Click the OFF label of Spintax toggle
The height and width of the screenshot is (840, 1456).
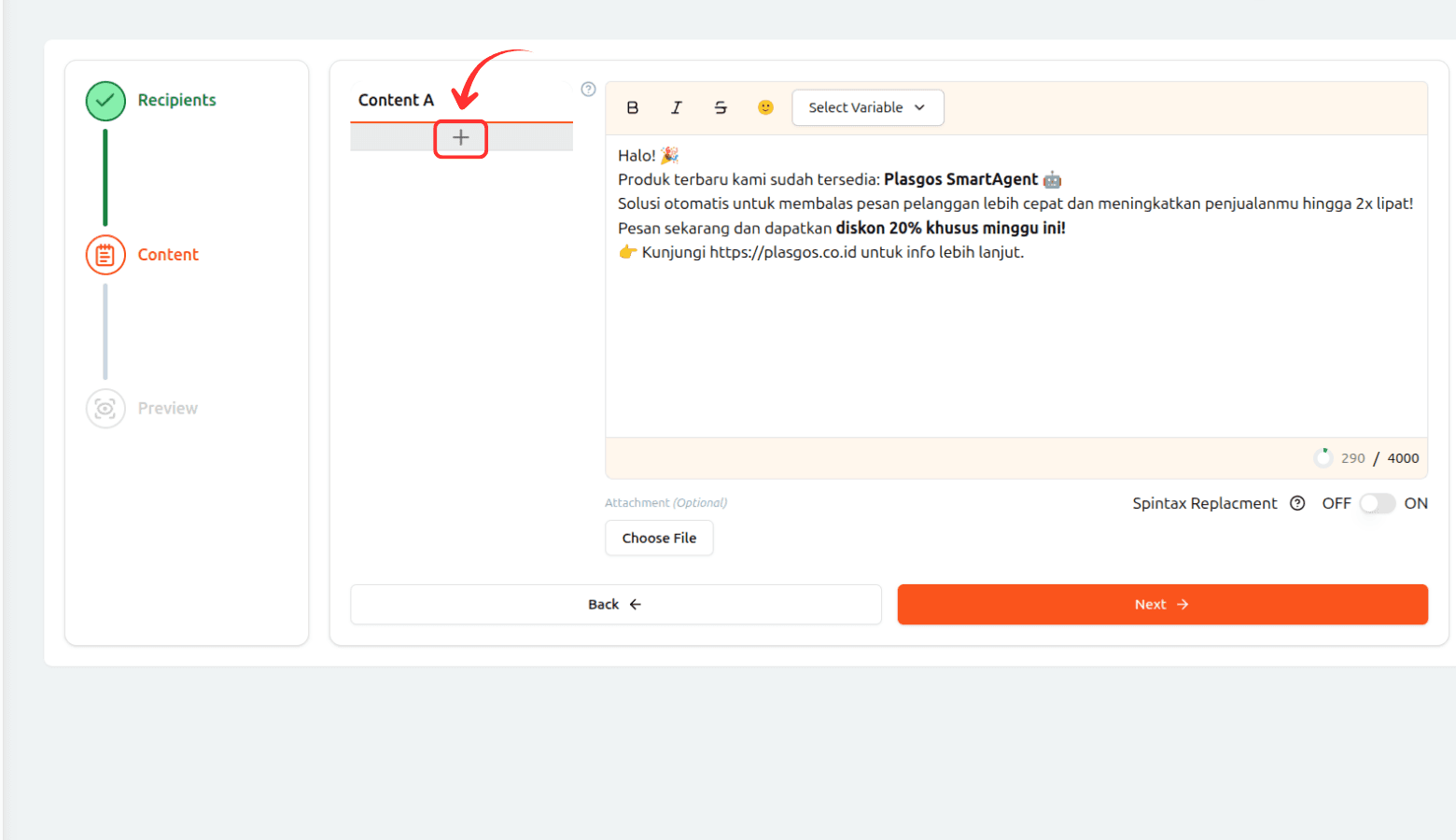(x=1336, y=503)
